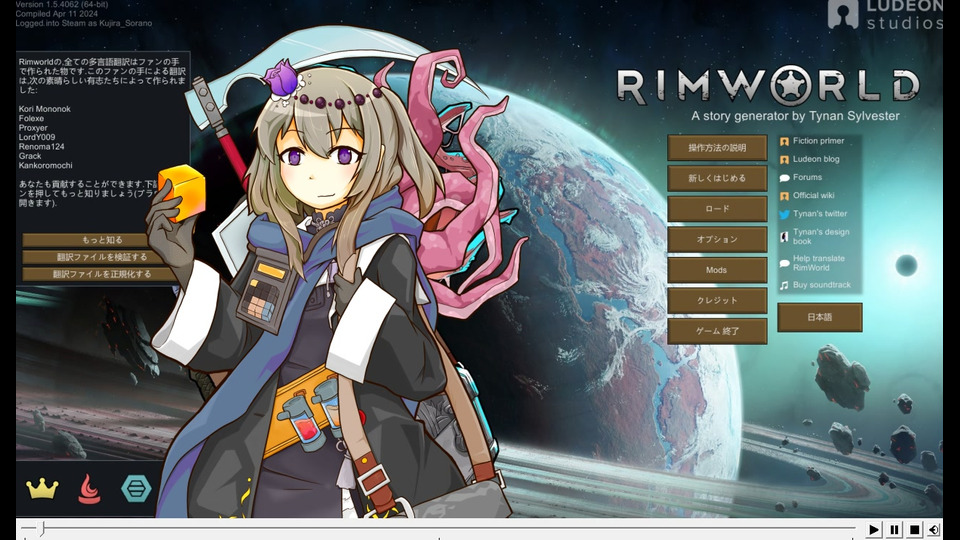Click the Compiled Apr 11 2024 text
The image size is (960, 540).
pyautogui.click(x=56, y=13)
